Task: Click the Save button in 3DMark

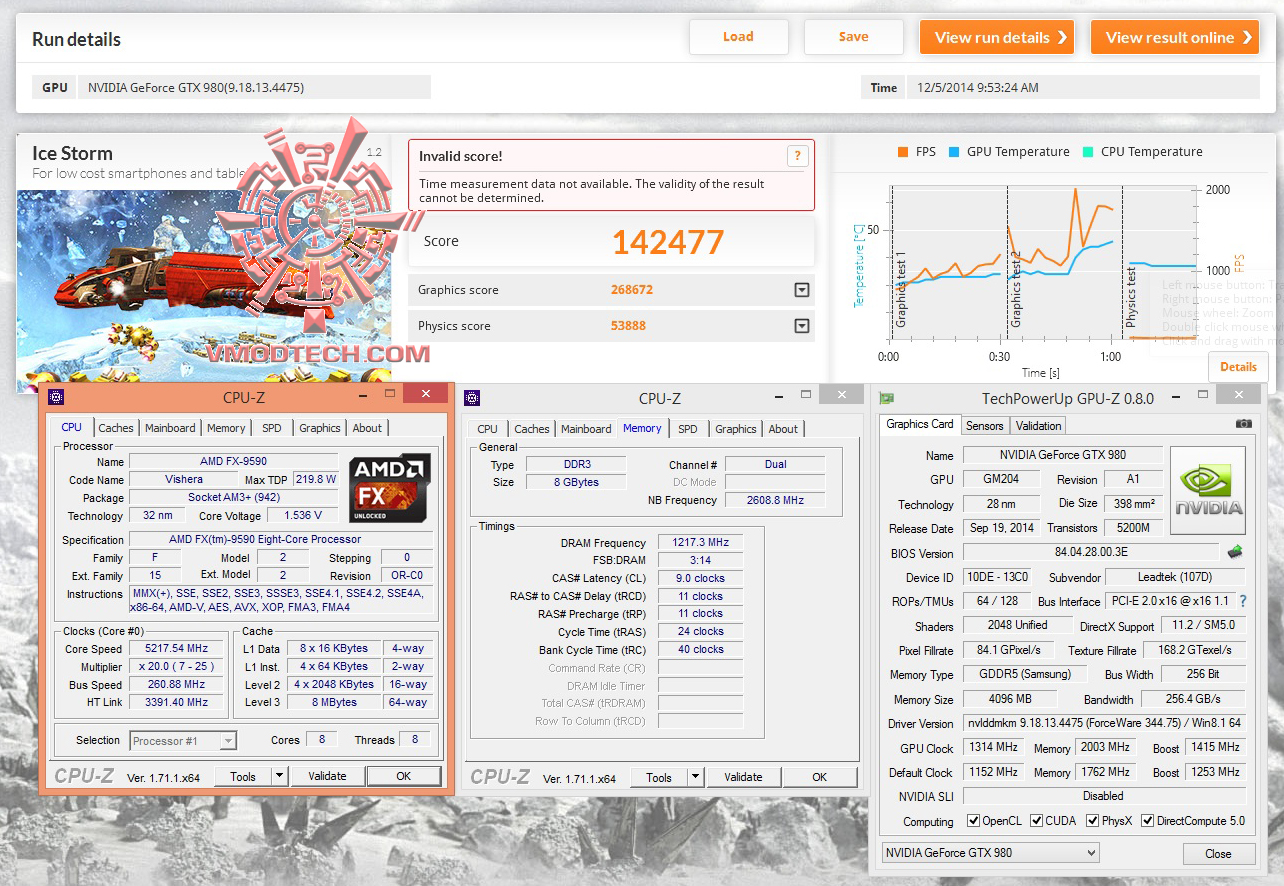Action: 853,37
